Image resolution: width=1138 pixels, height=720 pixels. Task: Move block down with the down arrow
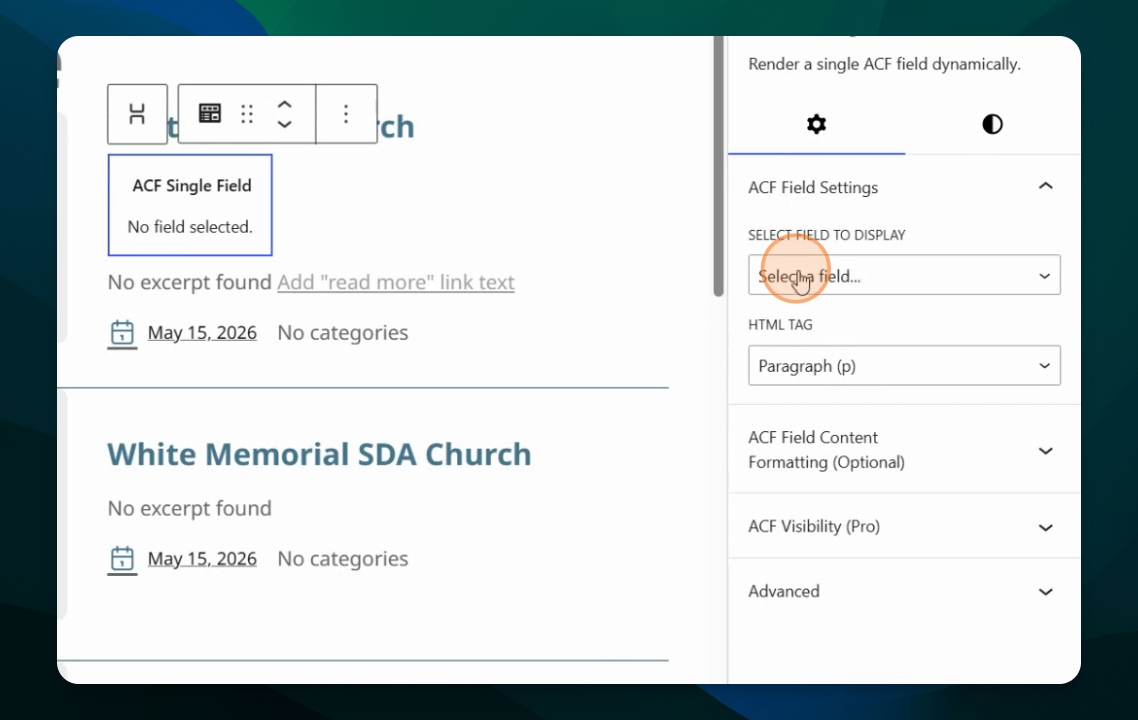click(x=284, y=124)
